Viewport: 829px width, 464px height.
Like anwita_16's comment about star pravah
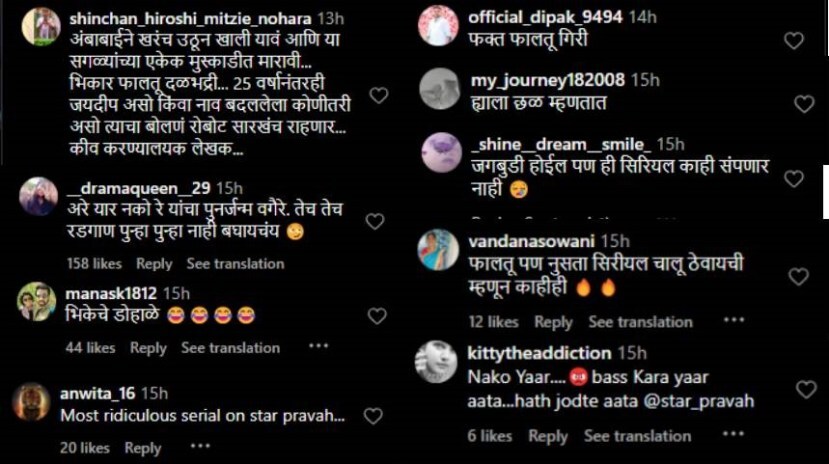[373, 416]
